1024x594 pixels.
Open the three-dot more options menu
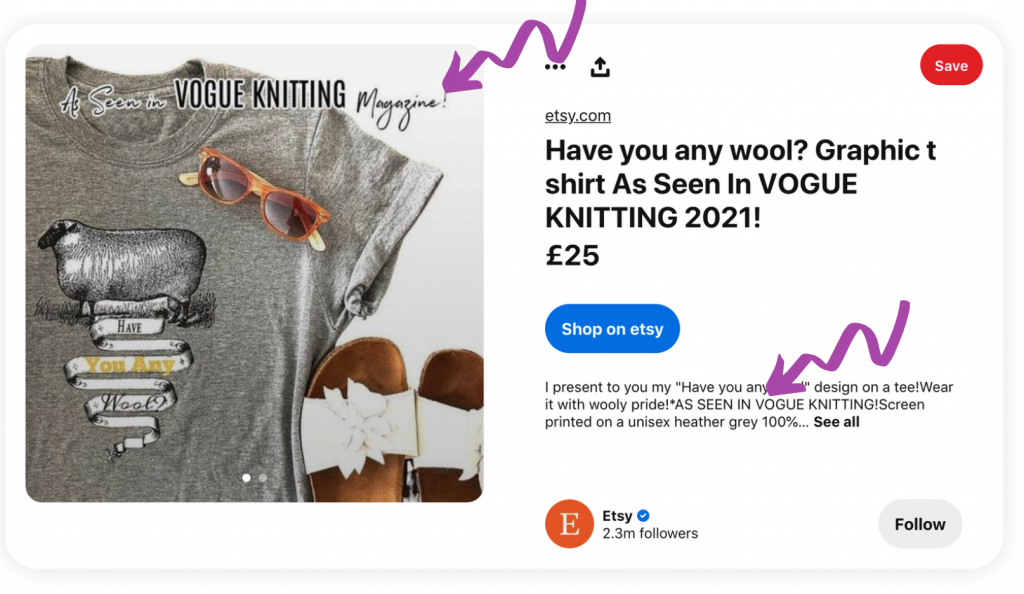(555, 67)
